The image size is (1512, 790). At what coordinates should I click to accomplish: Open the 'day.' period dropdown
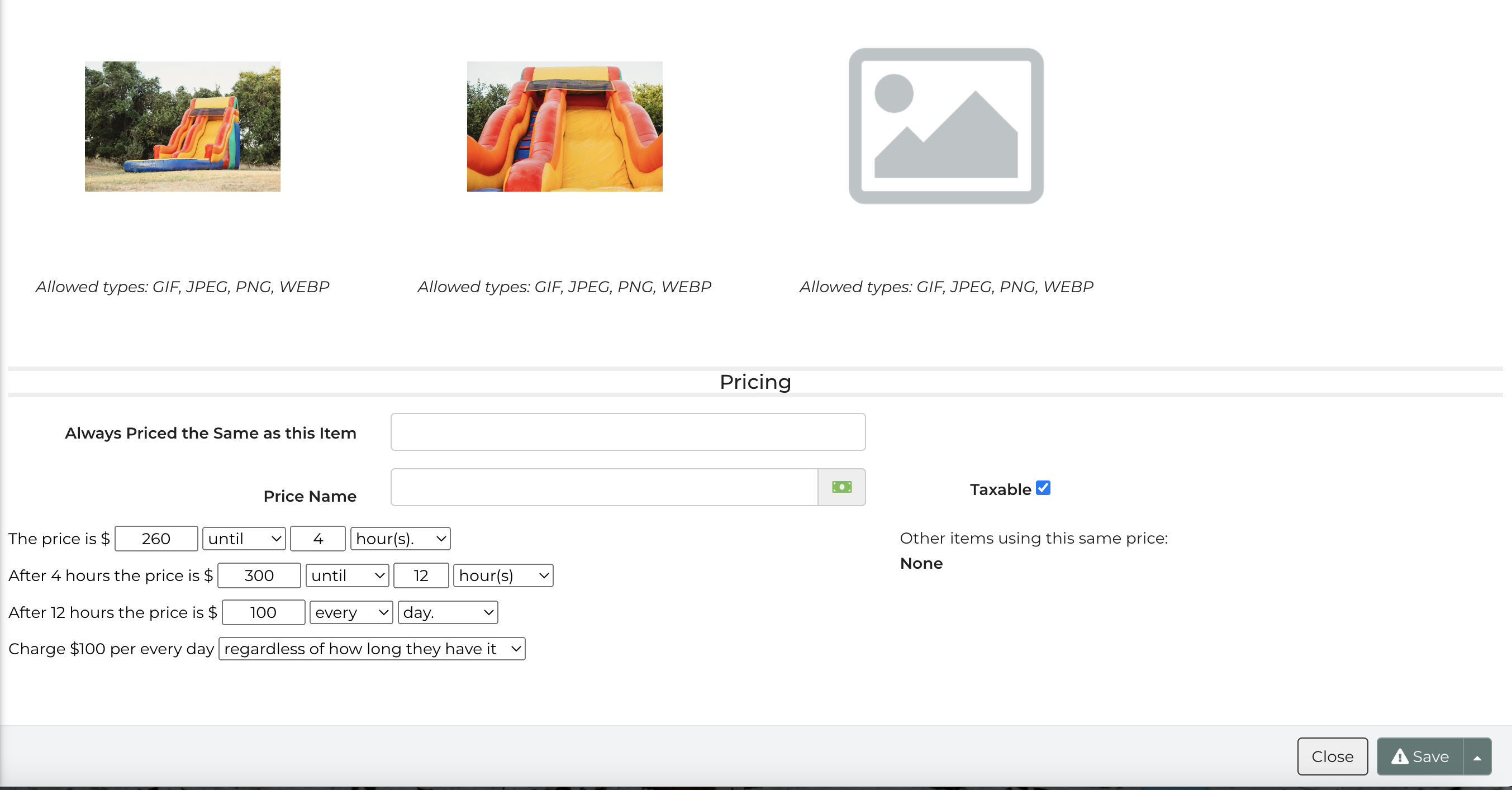(x=447, y=613)
